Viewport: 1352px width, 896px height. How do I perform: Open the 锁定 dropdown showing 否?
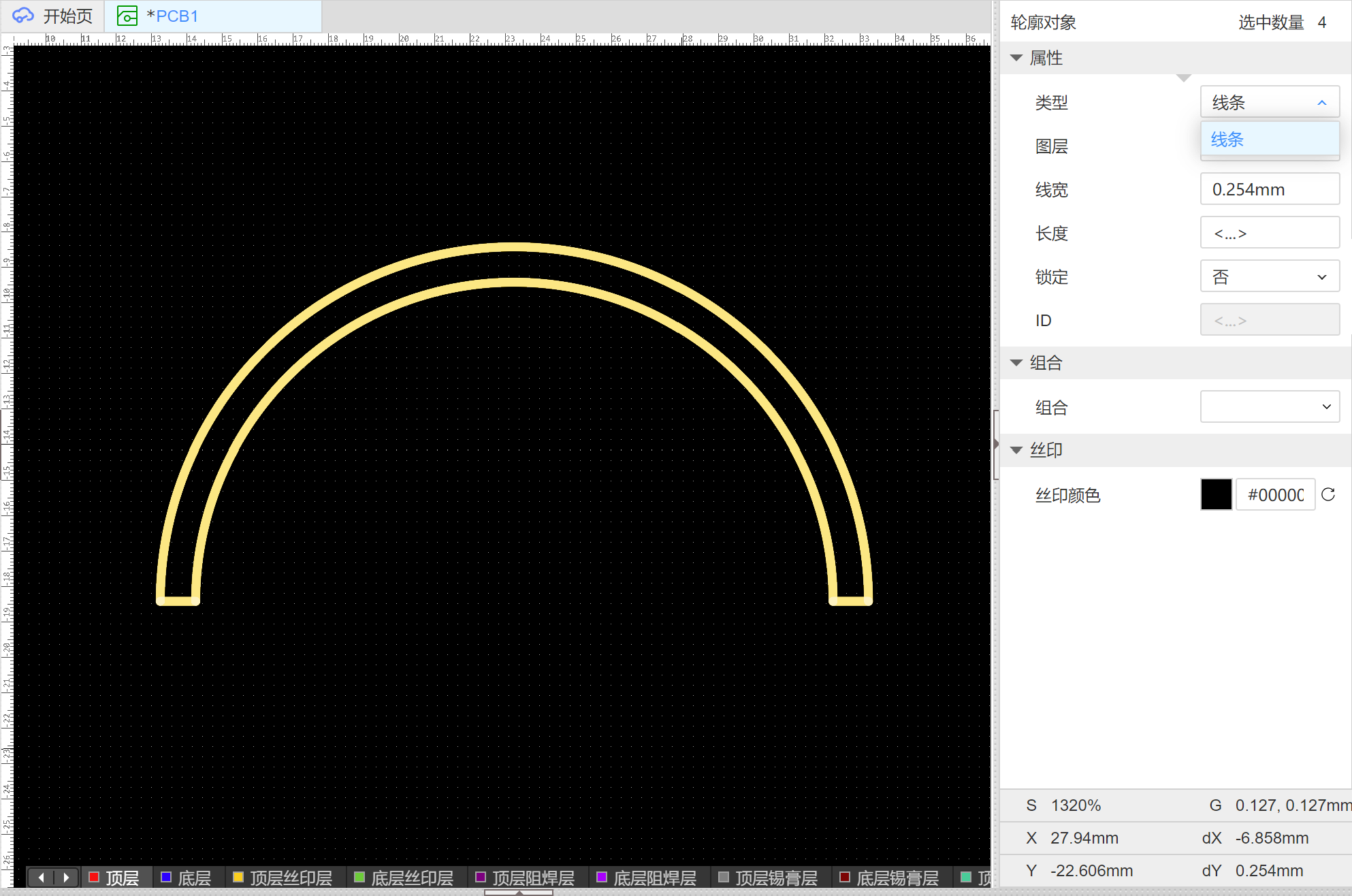1270,277
